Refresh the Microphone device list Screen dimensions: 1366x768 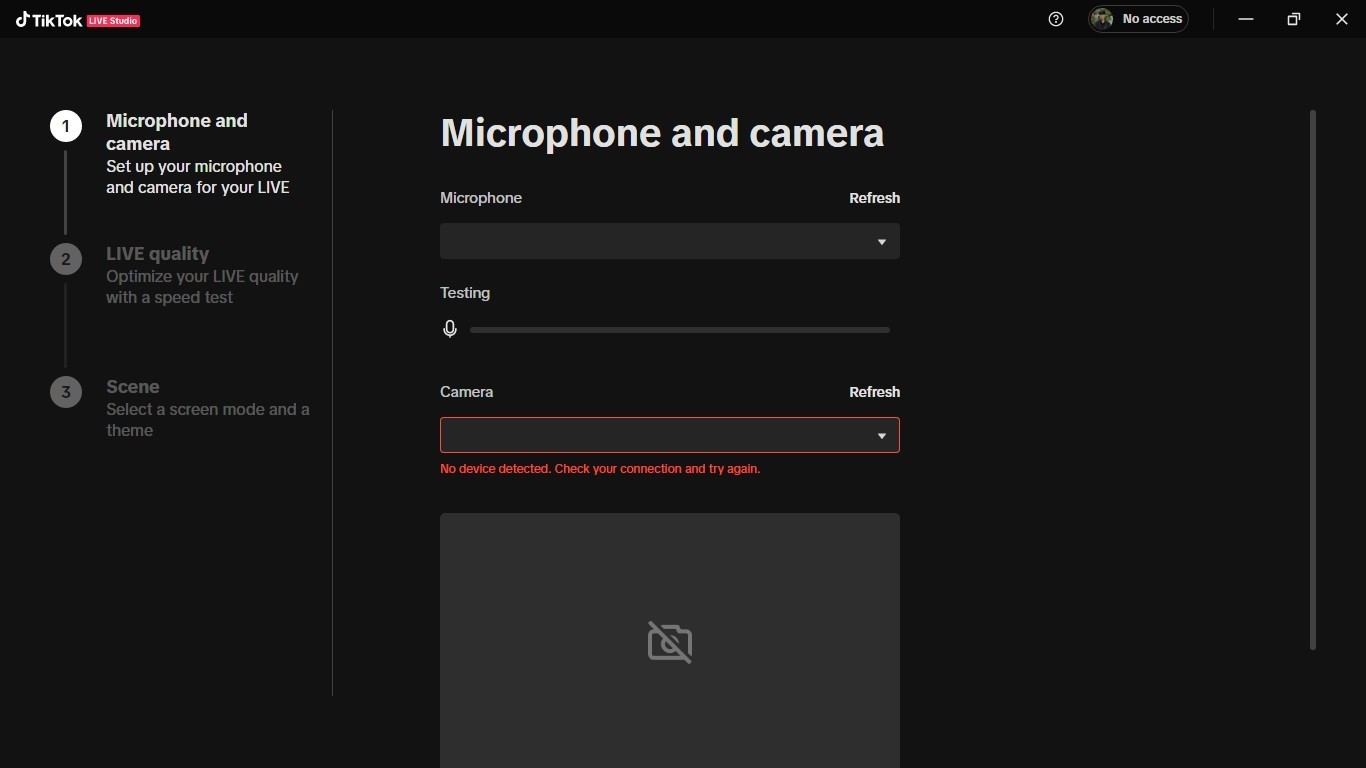[874, 198]
